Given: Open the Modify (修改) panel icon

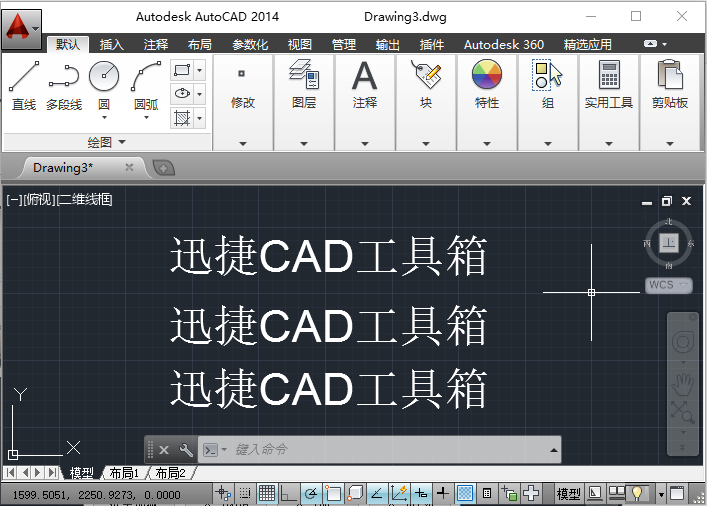Looking at the screenshot, I should [x=242, y=74].
